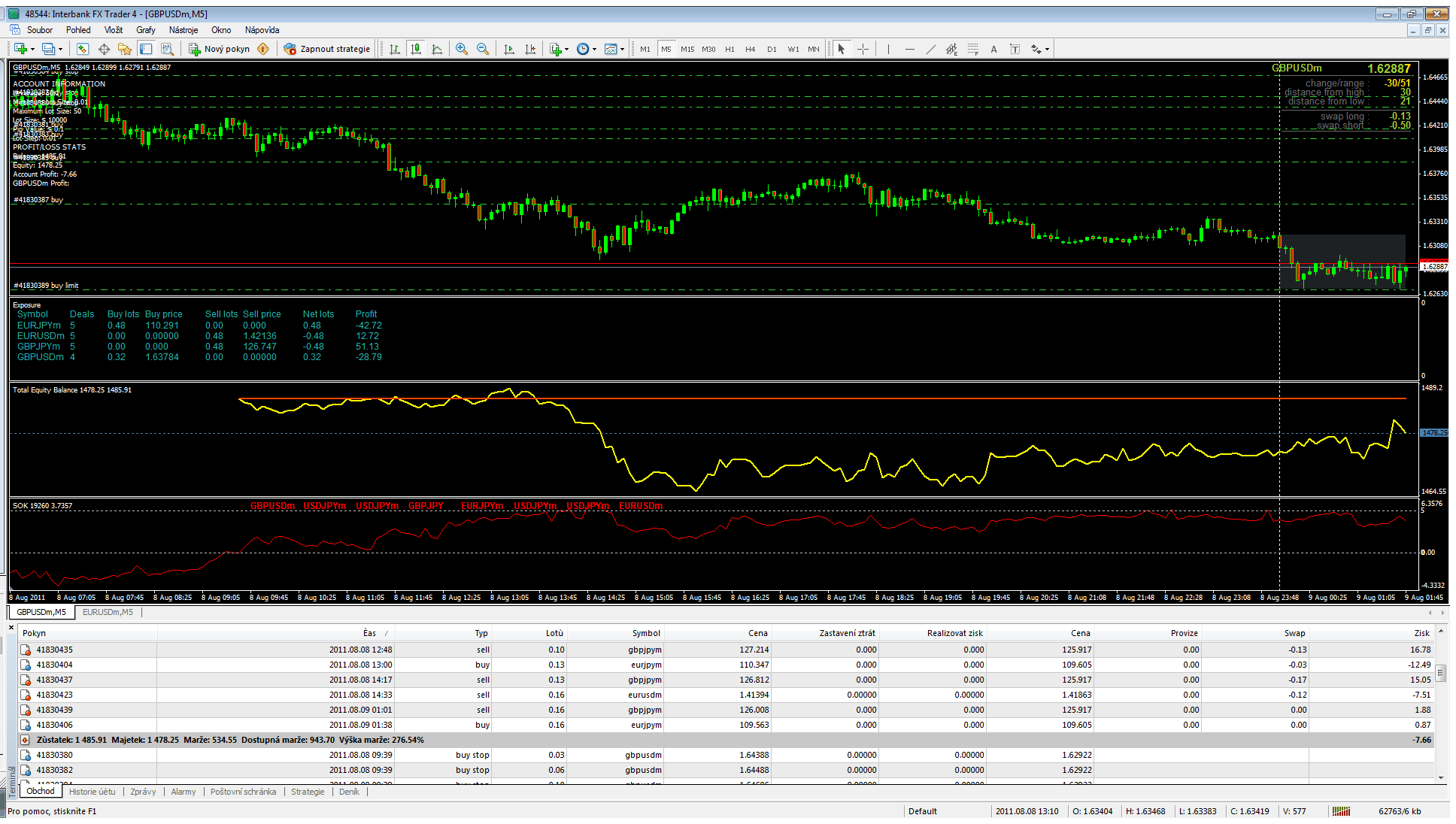Open the EURUSDm,M5 chart tab
This screenshot has width=1456, height=824.
(108, 612)
